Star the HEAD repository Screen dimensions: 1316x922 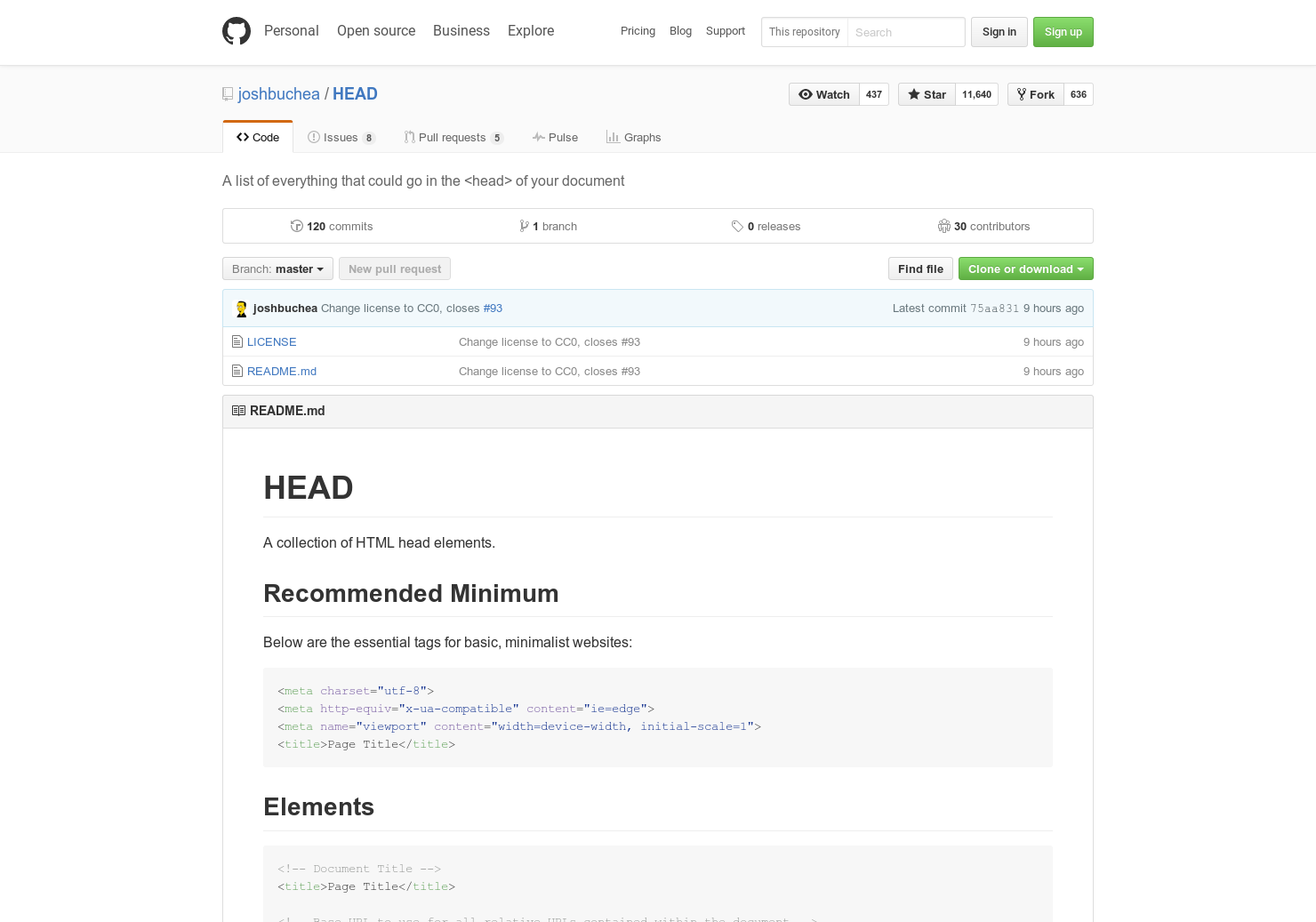[927, 94]
